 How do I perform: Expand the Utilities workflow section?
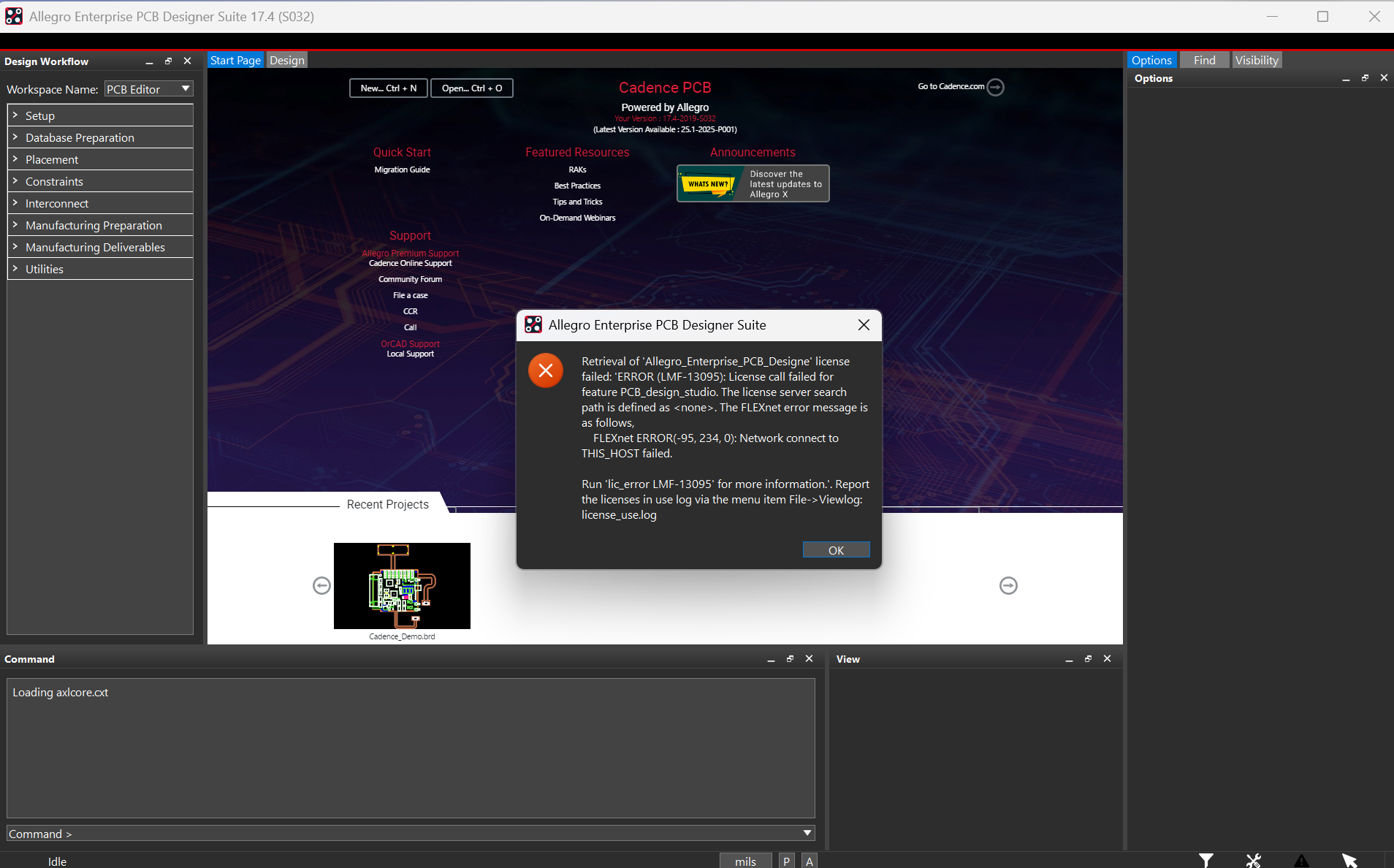(100, 269)
